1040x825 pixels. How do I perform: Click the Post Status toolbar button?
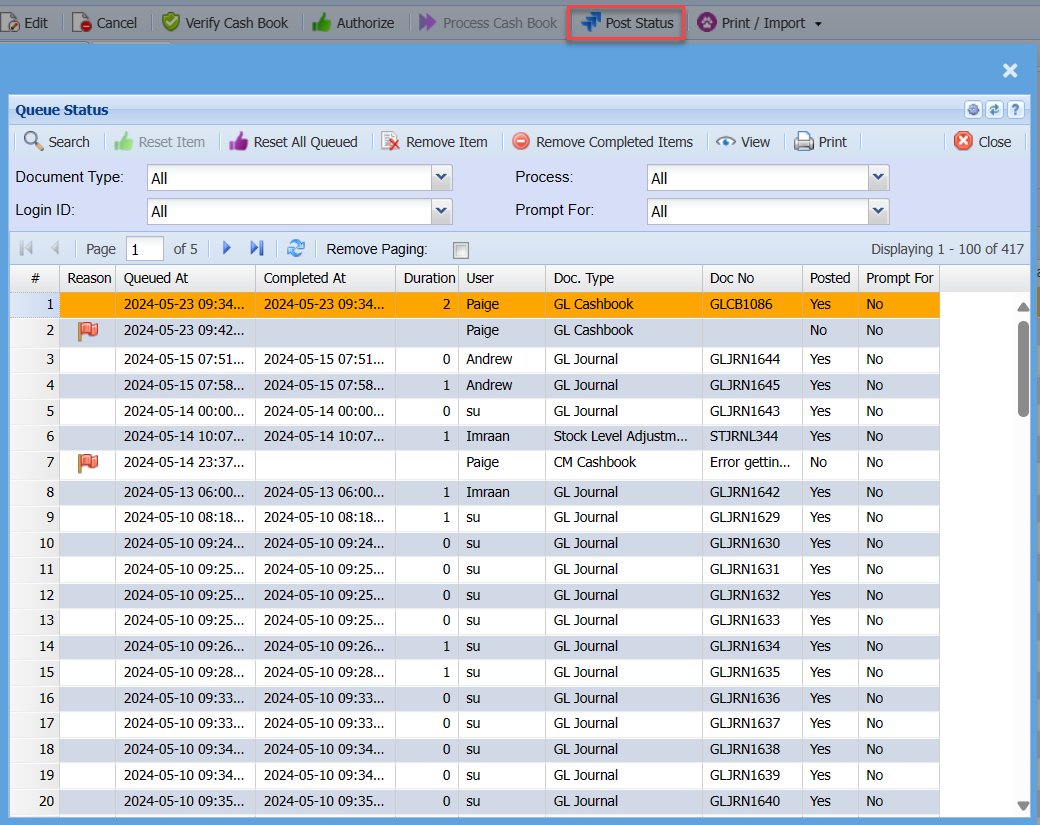point(627,22)
